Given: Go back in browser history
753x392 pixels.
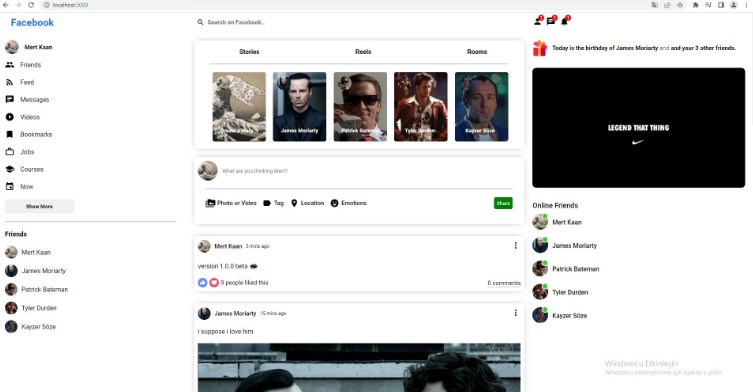Looking at the screenshot, I should pyautogui.click(x=6, y=5).
